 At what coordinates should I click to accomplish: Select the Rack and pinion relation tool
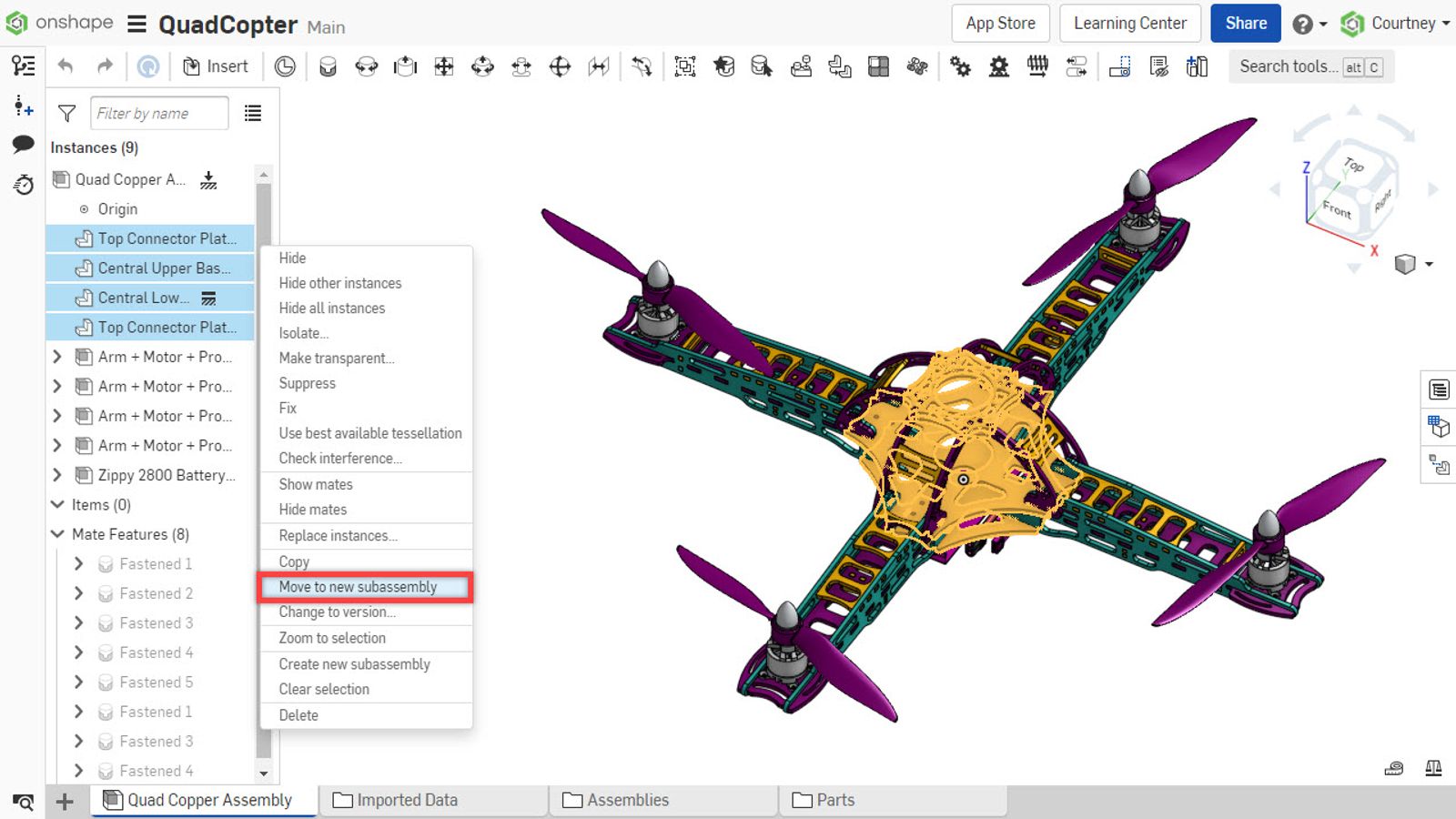pos(998,66)
